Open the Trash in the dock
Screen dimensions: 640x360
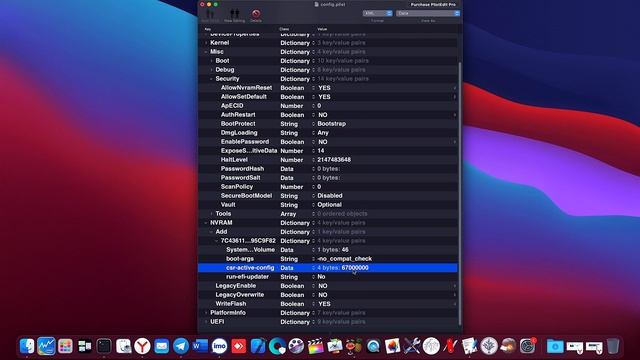tap(613, 346)
